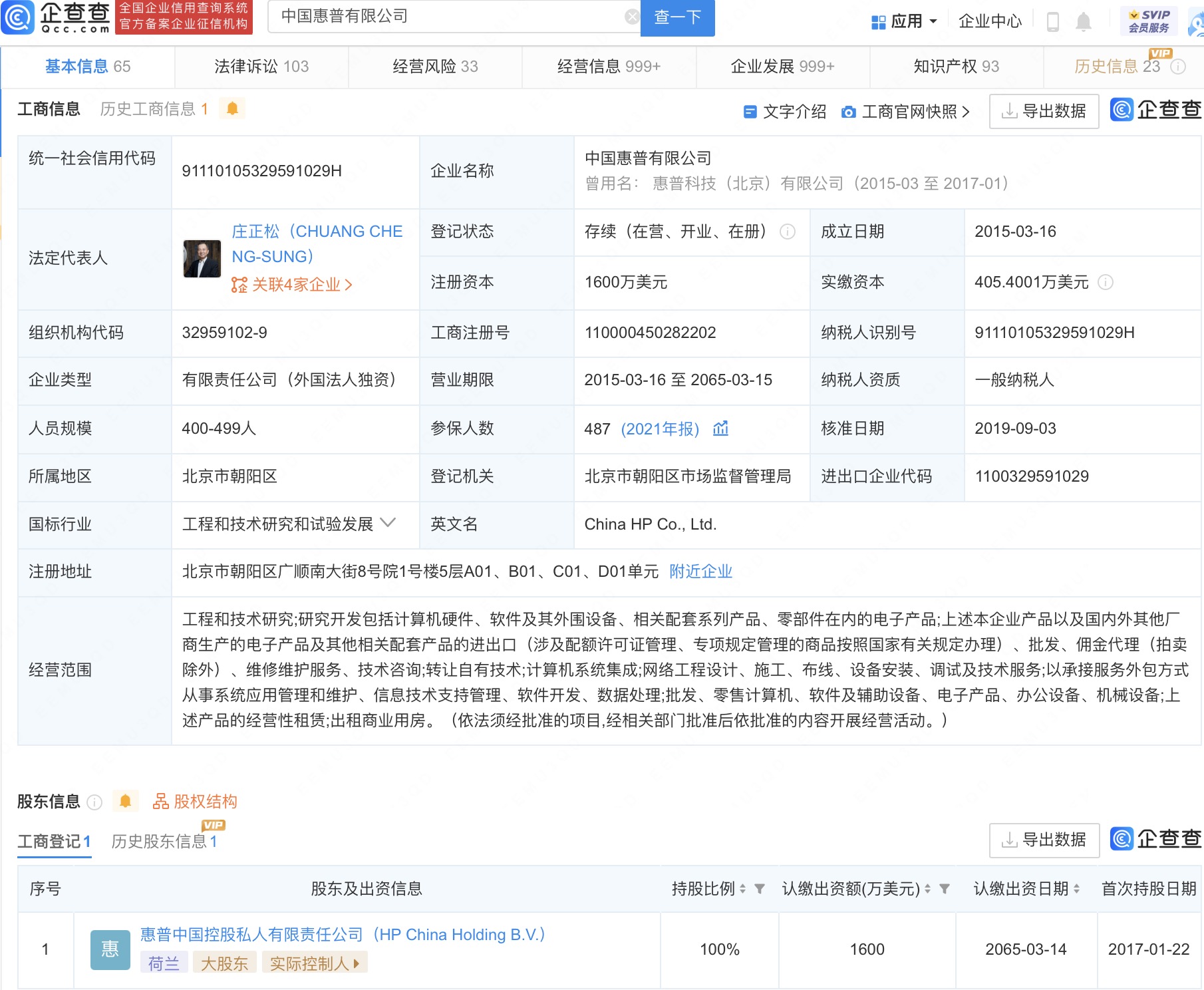Screen dimensions: 1204x990
Task: Filter the shareholding ratio column
Action: coord(760,889)
